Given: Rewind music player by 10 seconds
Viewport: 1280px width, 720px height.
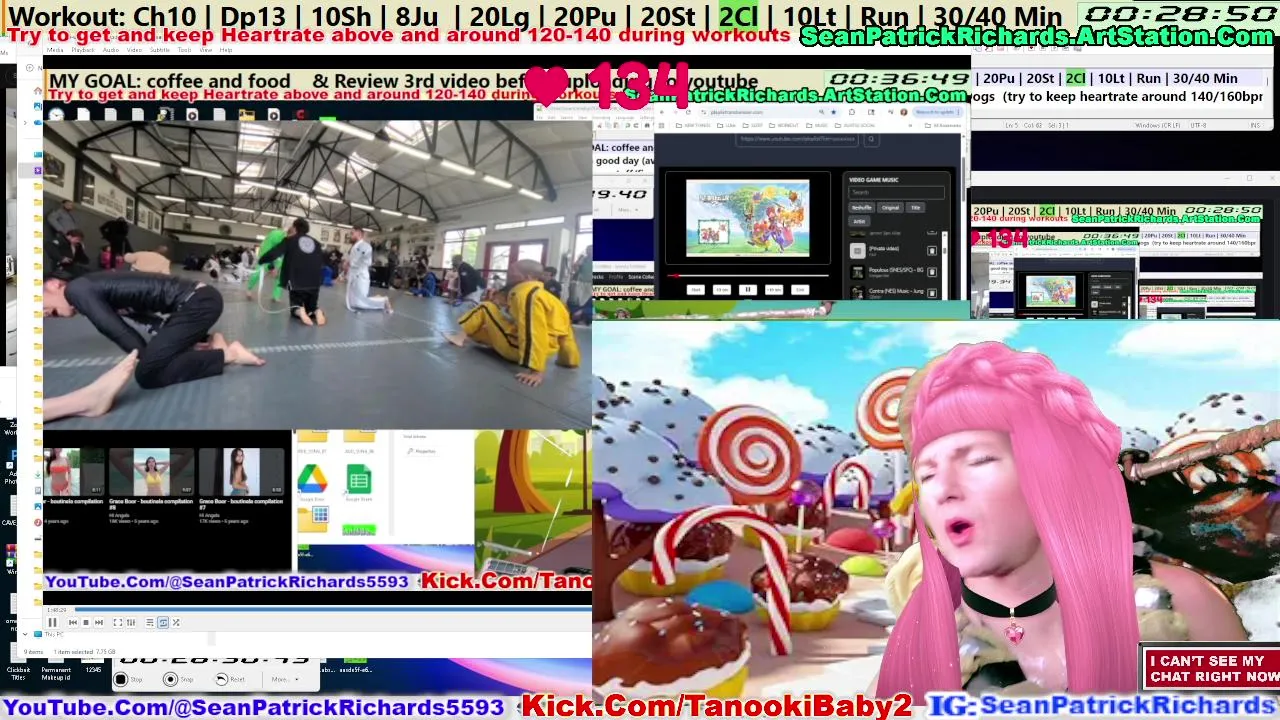Looking at the screenshot, I should pos(722,290).
